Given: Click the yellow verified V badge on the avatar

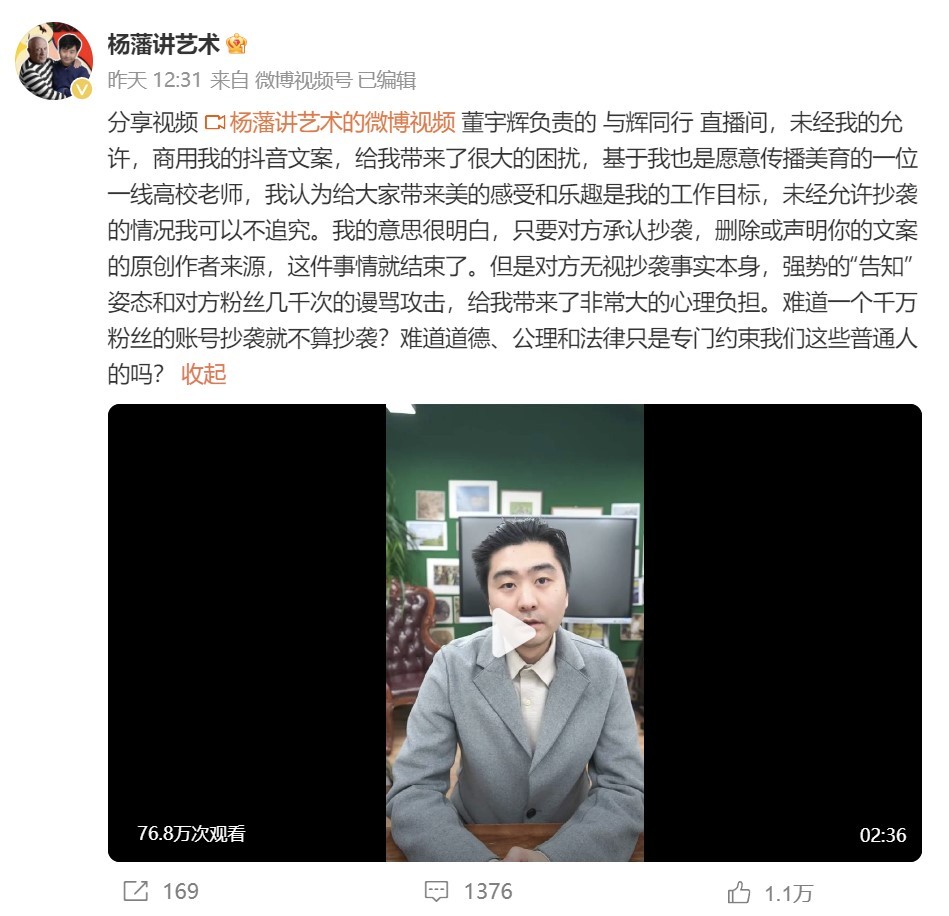Looking at the screenshot, I should tap(82, 90).
